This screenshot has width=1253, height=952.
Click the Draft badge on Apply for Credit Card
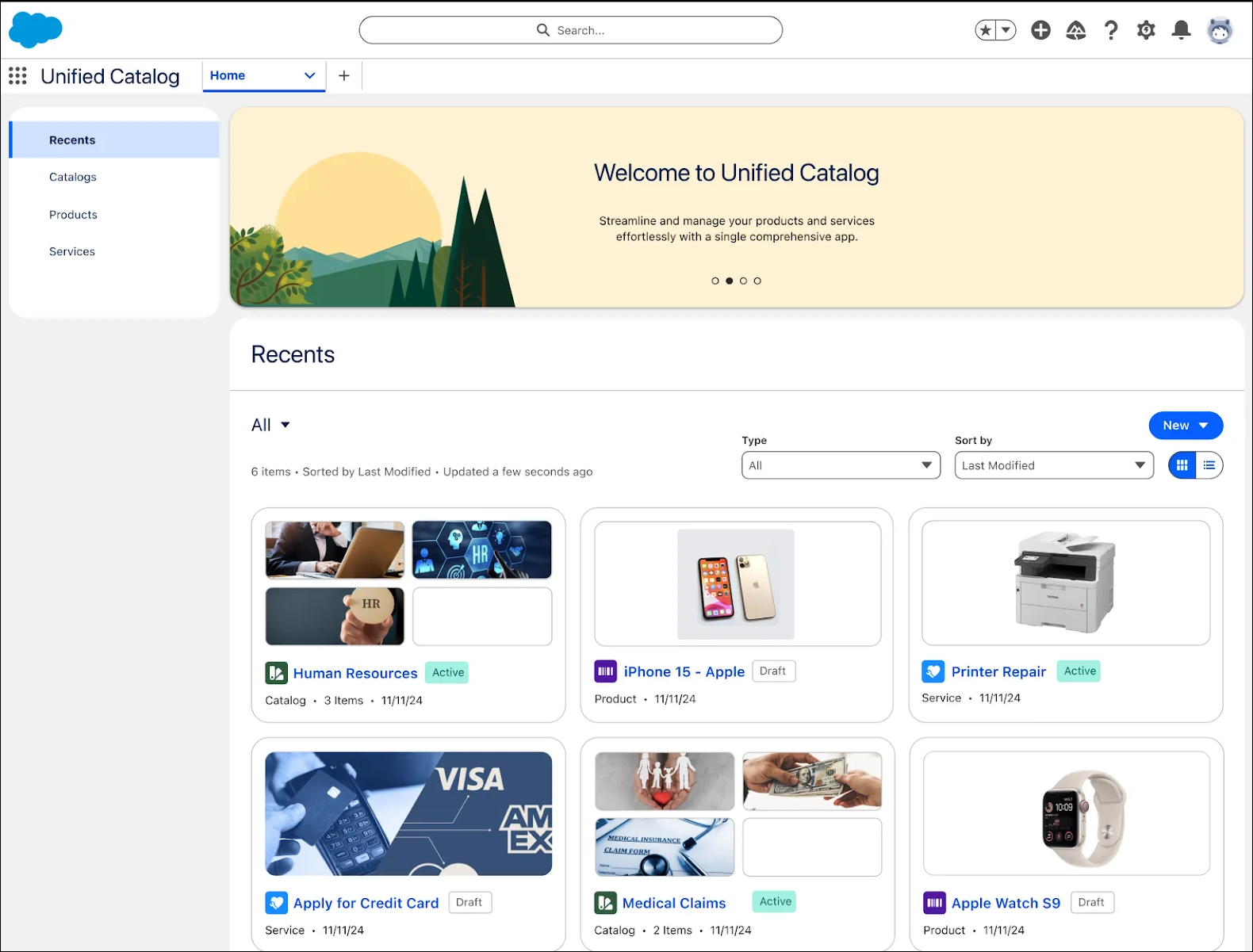tap(469, 902)
